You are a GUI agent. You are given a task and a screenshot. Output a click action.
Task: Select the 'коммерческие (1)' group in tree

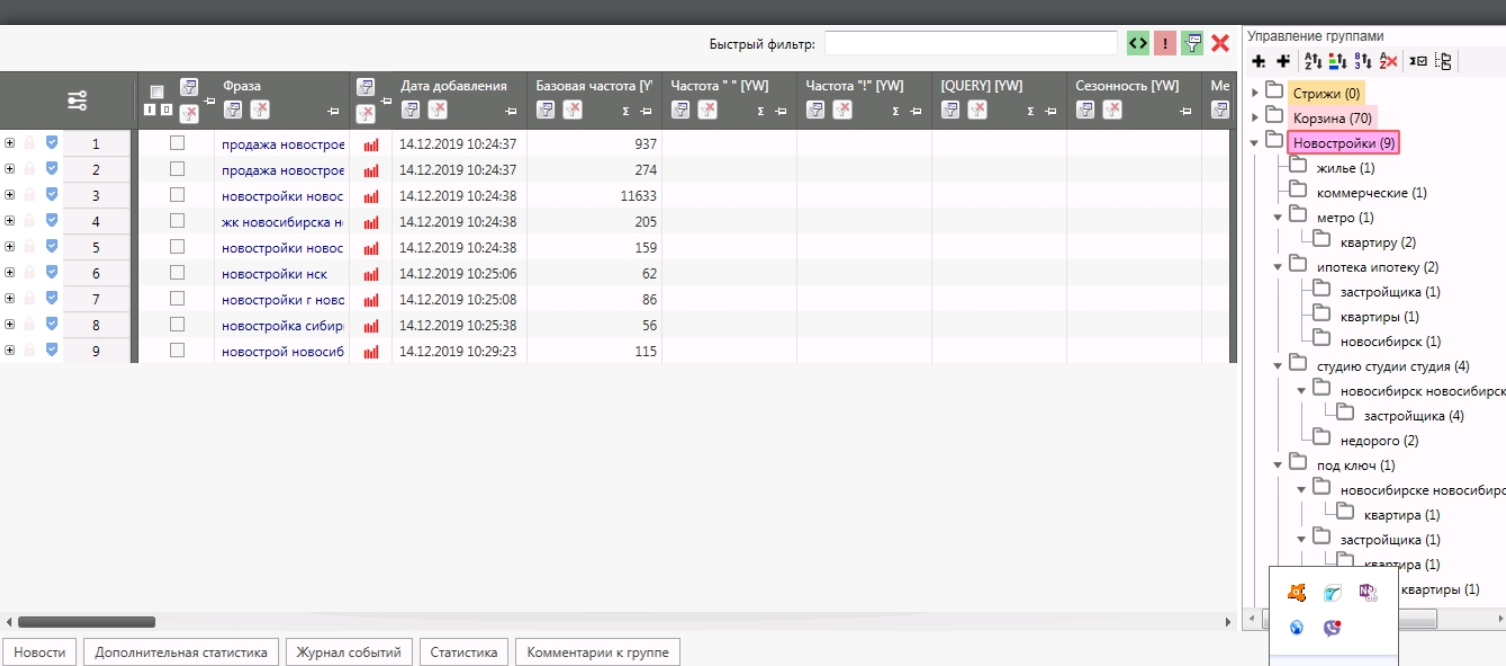pos(1371,193)
